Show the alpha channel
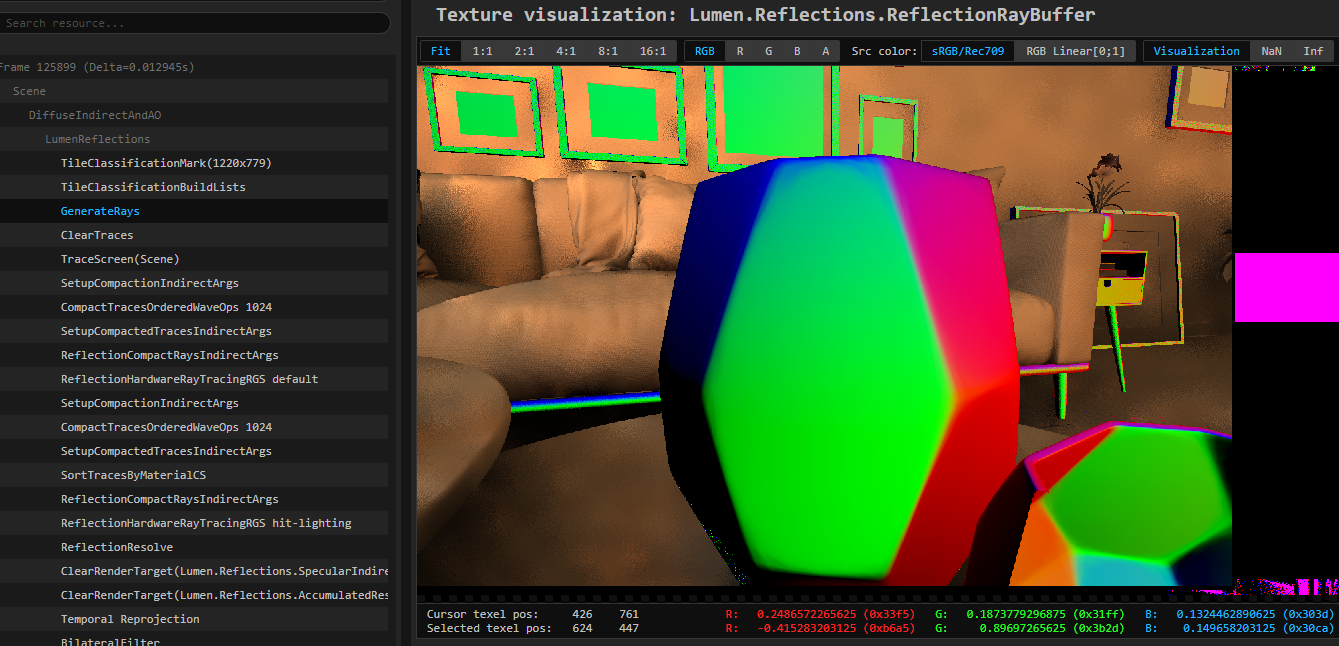Image resolution: width=1339 pixels, height=646 pixels. point(825,50)
